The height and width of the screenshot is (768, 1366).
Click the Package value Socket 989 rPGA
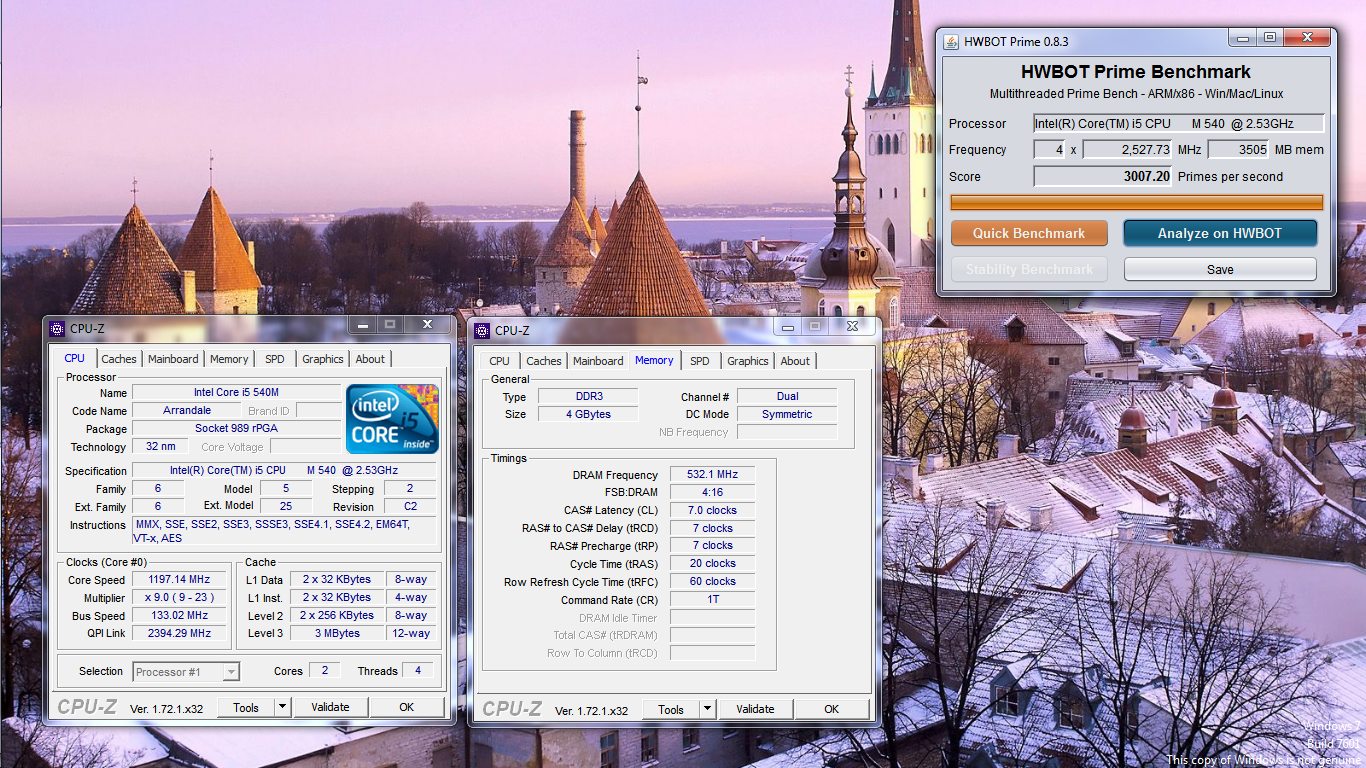(x=236, y=429)
